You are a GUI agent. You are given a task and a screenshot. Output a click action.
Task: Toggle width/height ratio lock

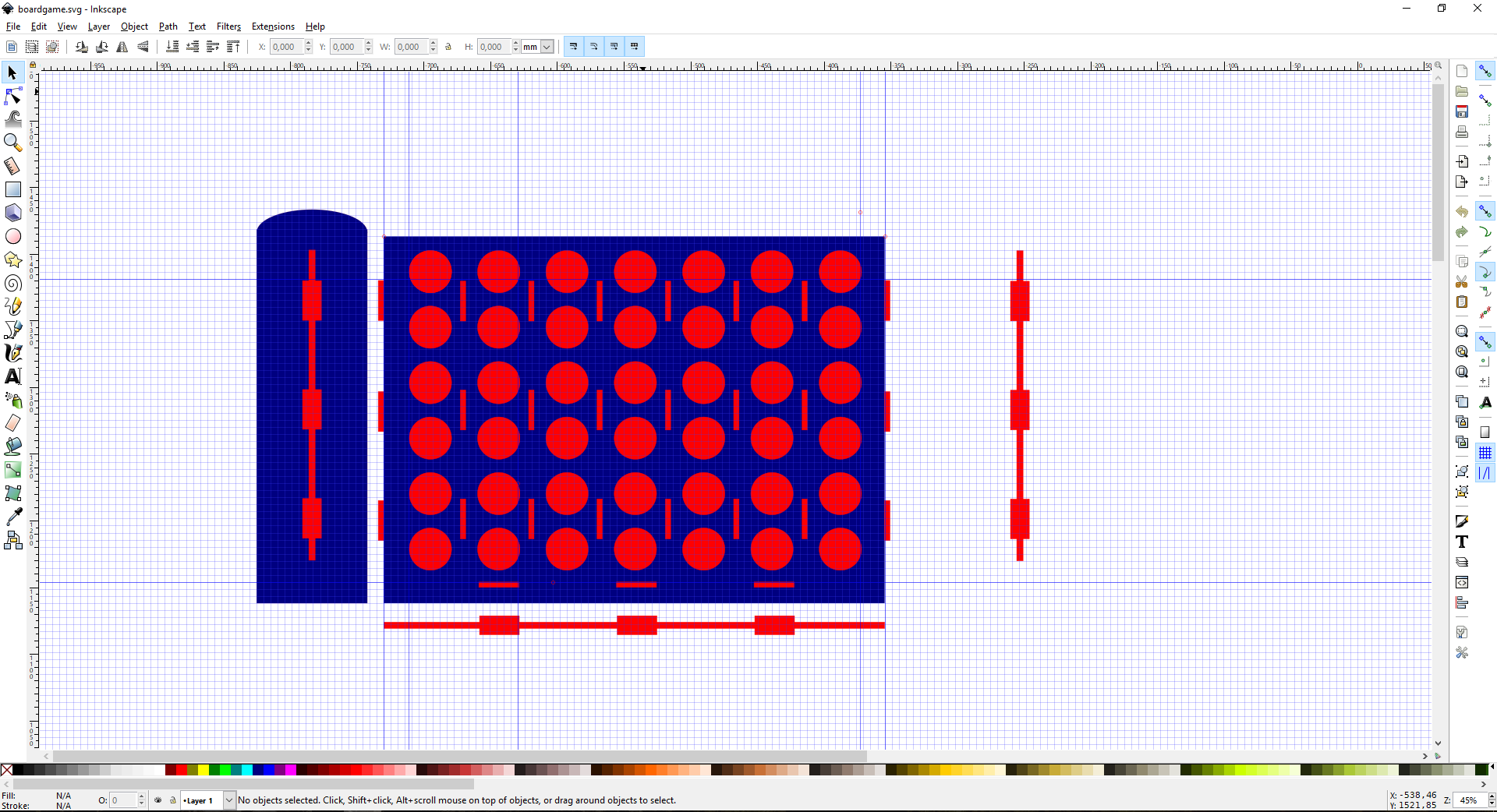click(448, 47)
